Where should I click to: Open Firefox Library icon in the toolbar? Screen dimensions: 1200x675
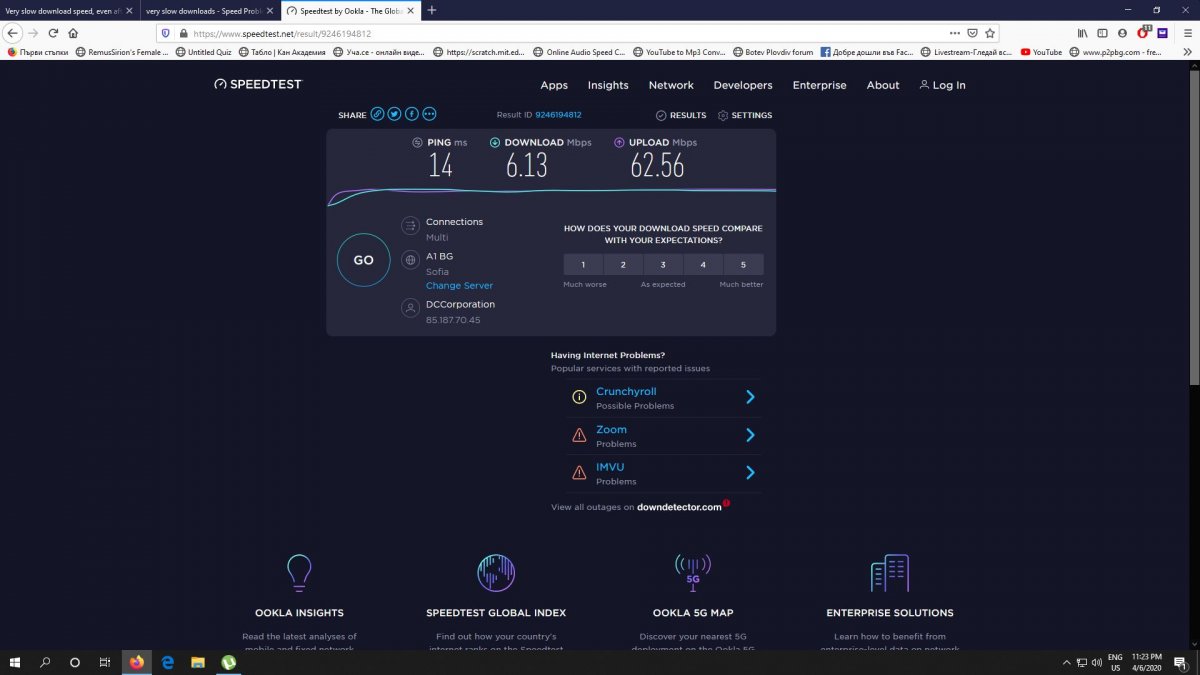tap(1082, 33)
